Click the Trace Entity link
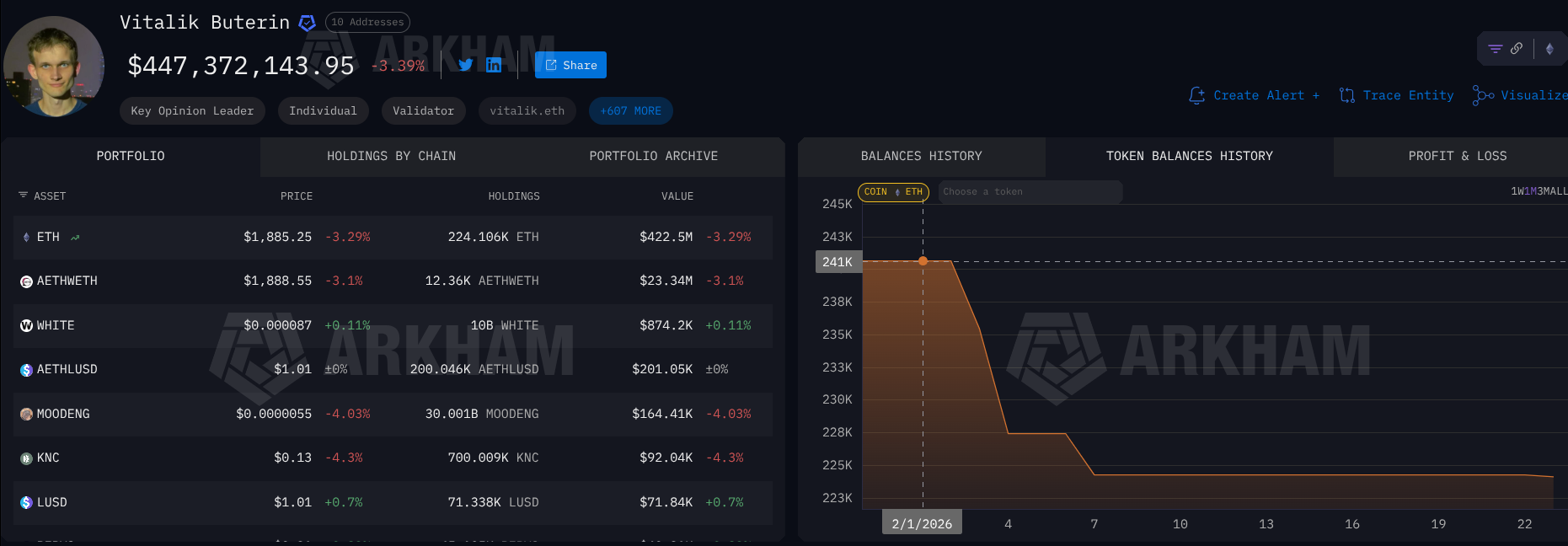This screenshot has height=546, width=1568. point(1408,95)
